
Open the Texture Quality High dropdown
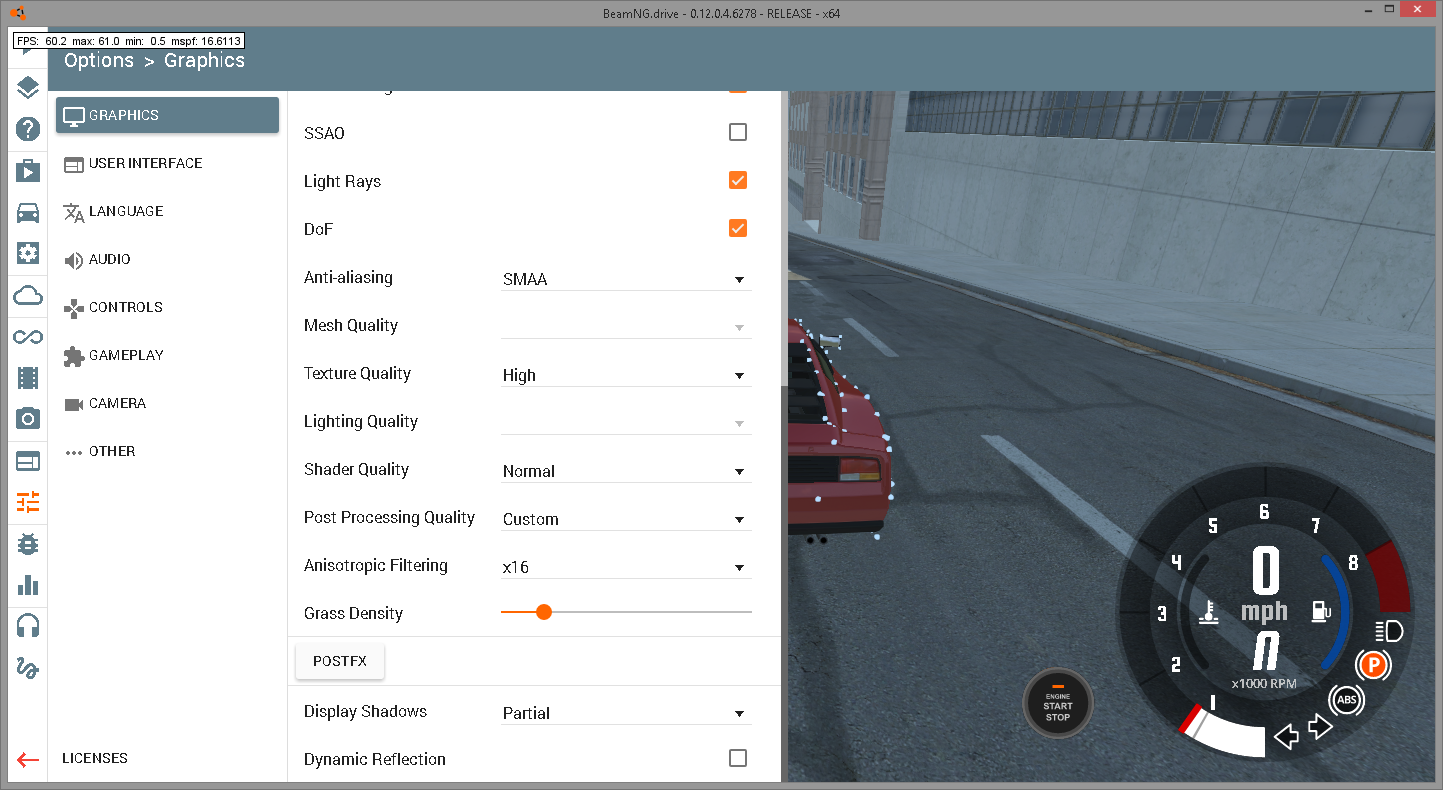coord(626,375)
